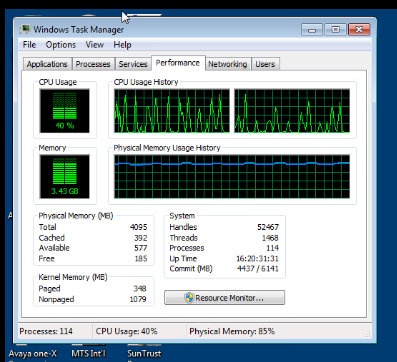
Task: Open the Help menu
Action: click(122, 45)
